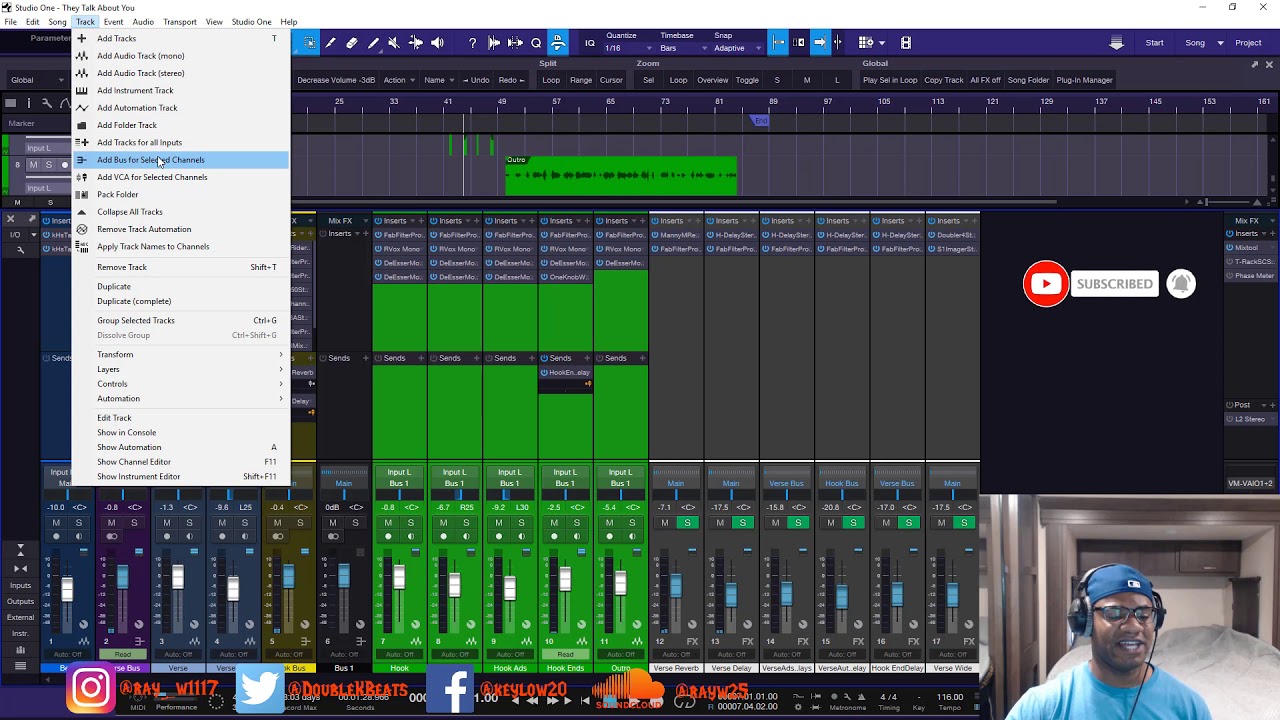
Task: Choose Add VCA for Selected Channels
Action: coord(181,177)
